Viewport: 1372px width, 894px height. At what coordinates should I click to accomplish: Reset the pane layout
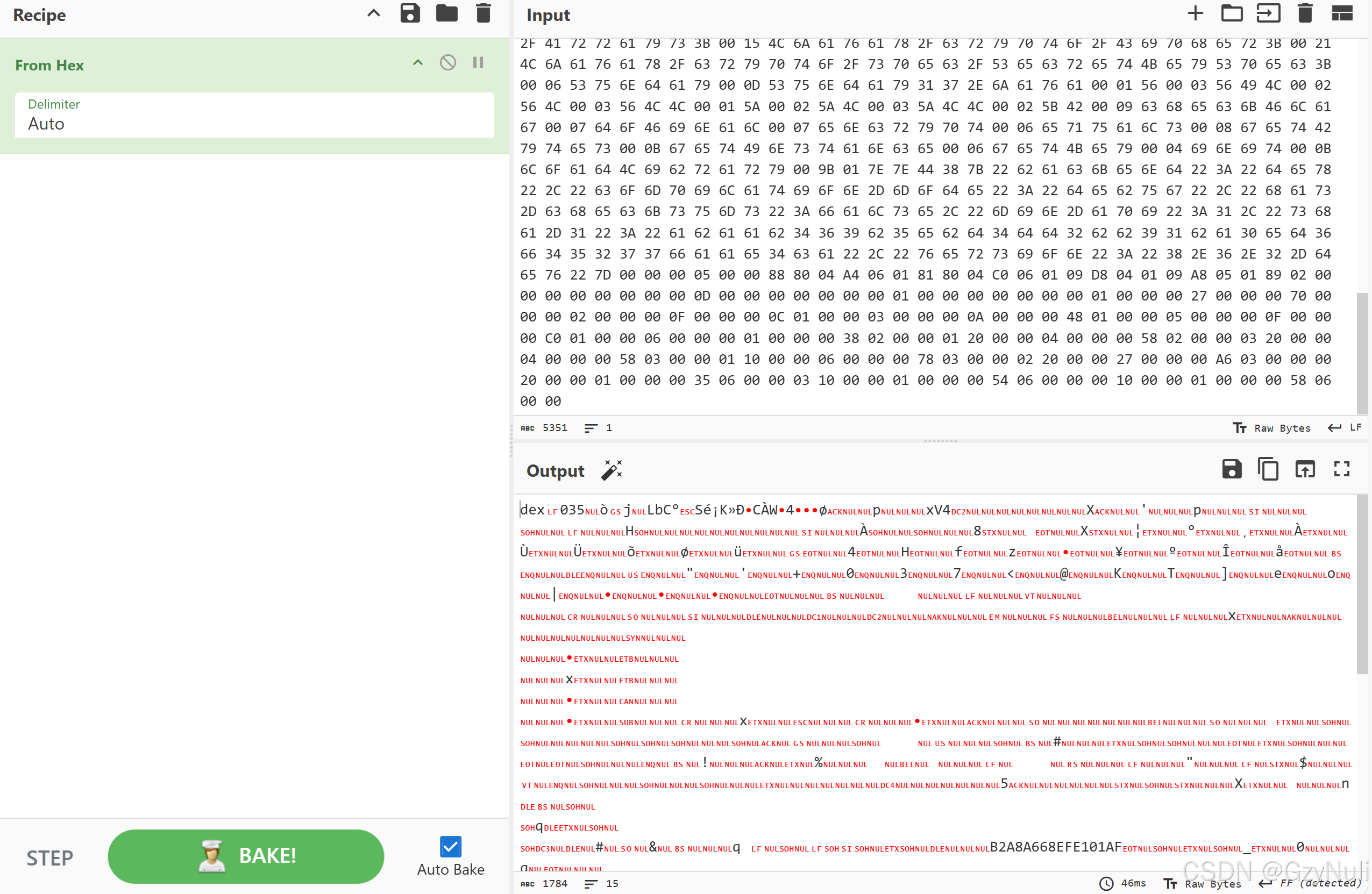[x=1341, y=13]
